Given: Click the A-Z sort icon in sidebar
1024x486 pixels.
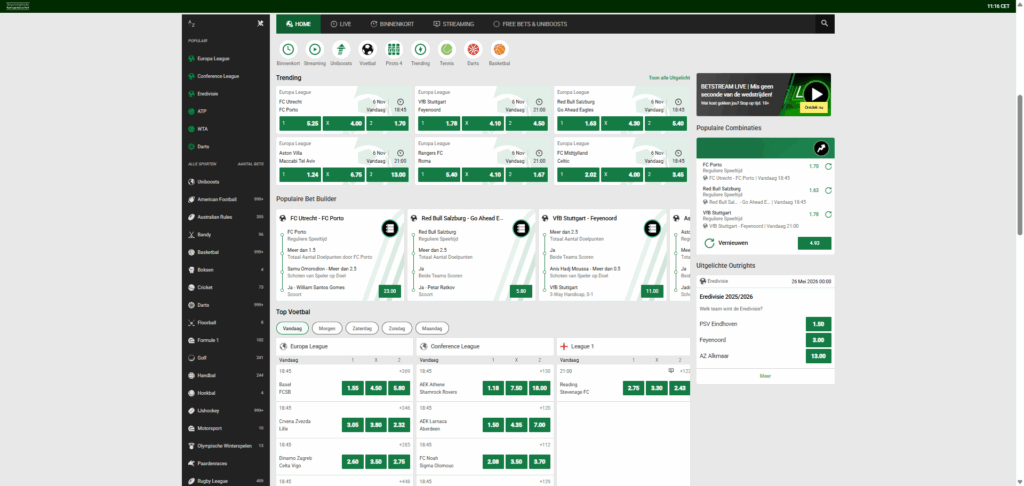Looking at the screenshot, I should pyautogui.click(x=192, y=24).
